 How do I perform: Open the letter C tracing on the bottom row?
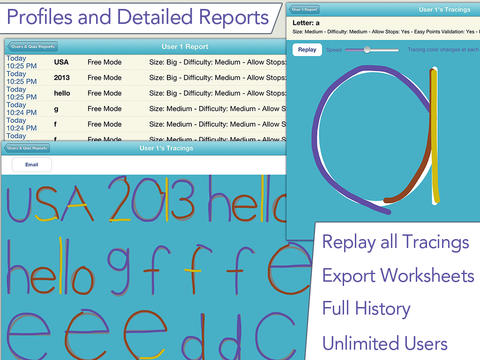pyautogui.click(x=275, y=336)
